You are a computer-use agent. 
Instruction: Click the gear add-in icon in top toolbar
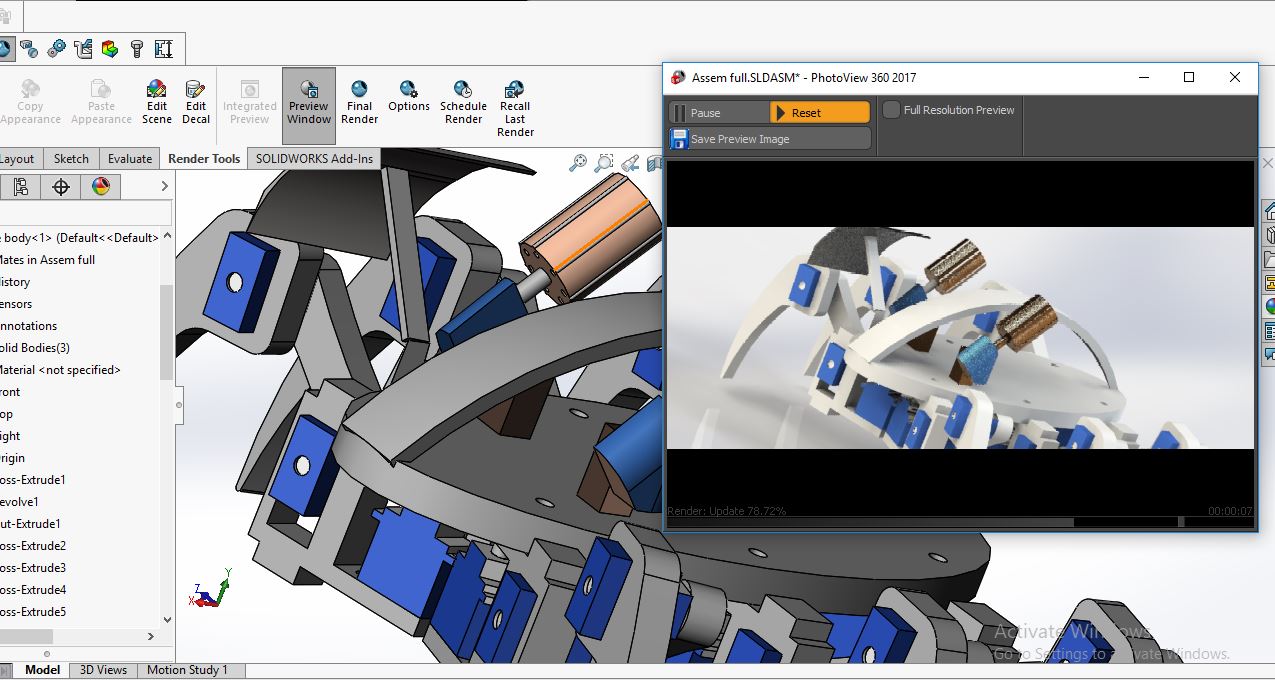57,48
